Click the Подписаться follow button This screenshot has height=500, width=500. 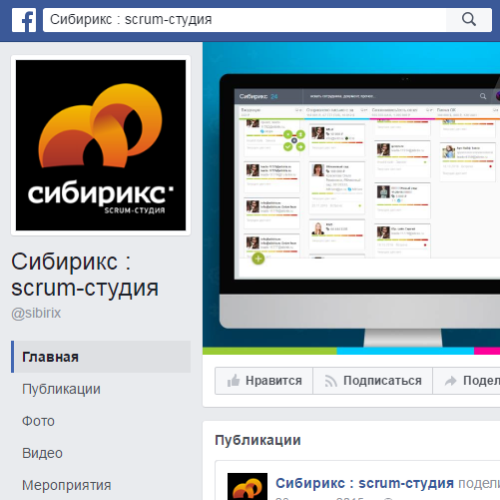(373, 381)
